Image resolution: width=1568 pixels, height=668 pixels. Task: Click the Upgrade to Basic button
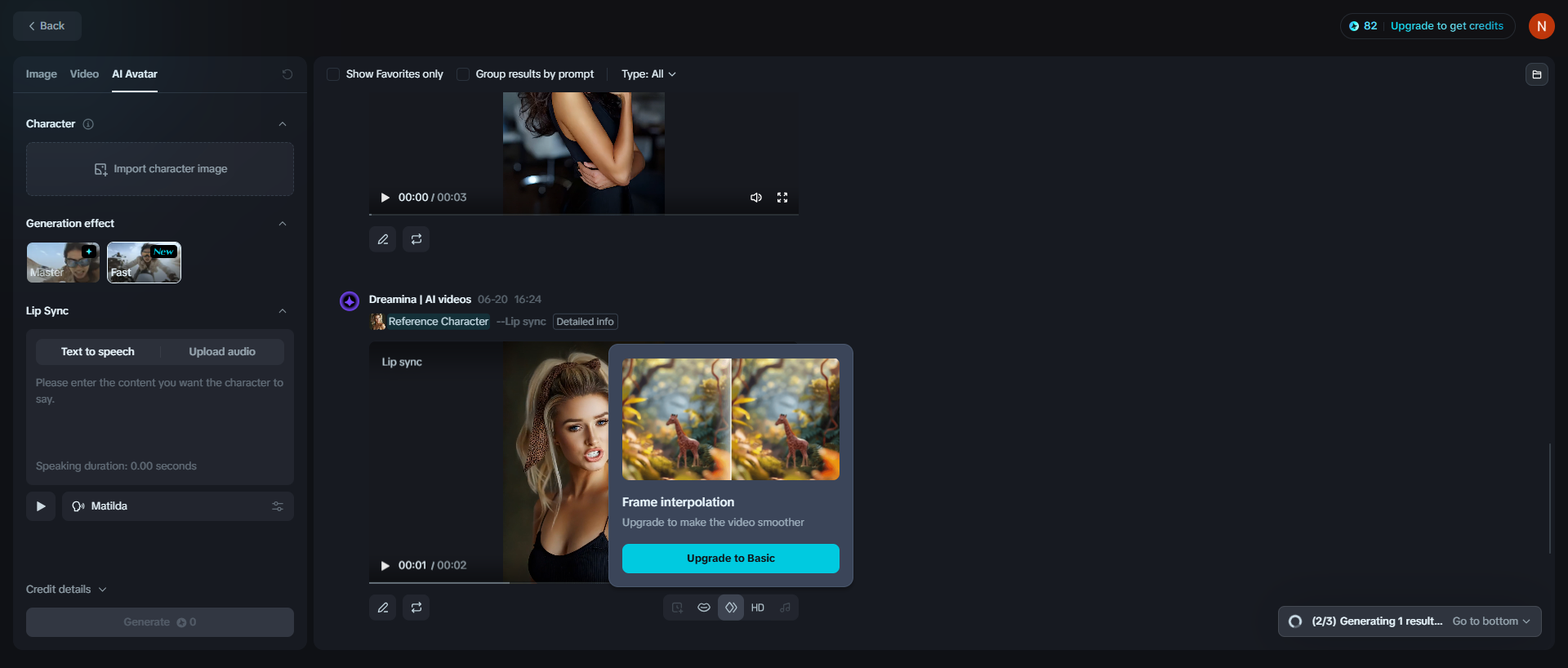(x=731, y=559)
